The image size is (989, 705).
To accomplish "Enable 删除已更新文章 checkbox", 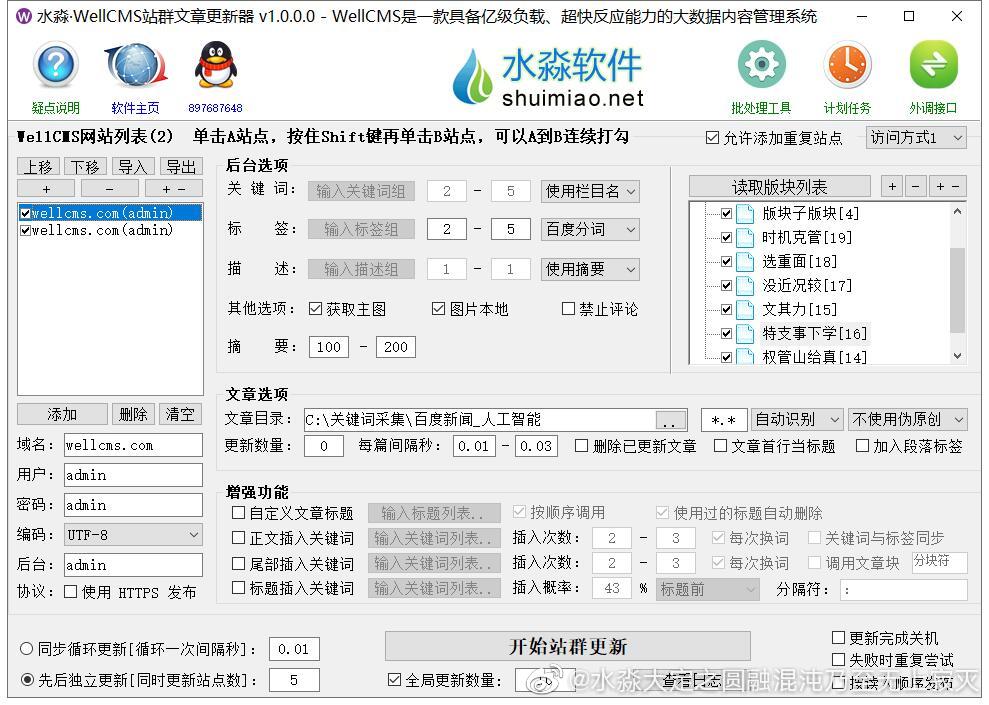I will (x=582, y=446).
